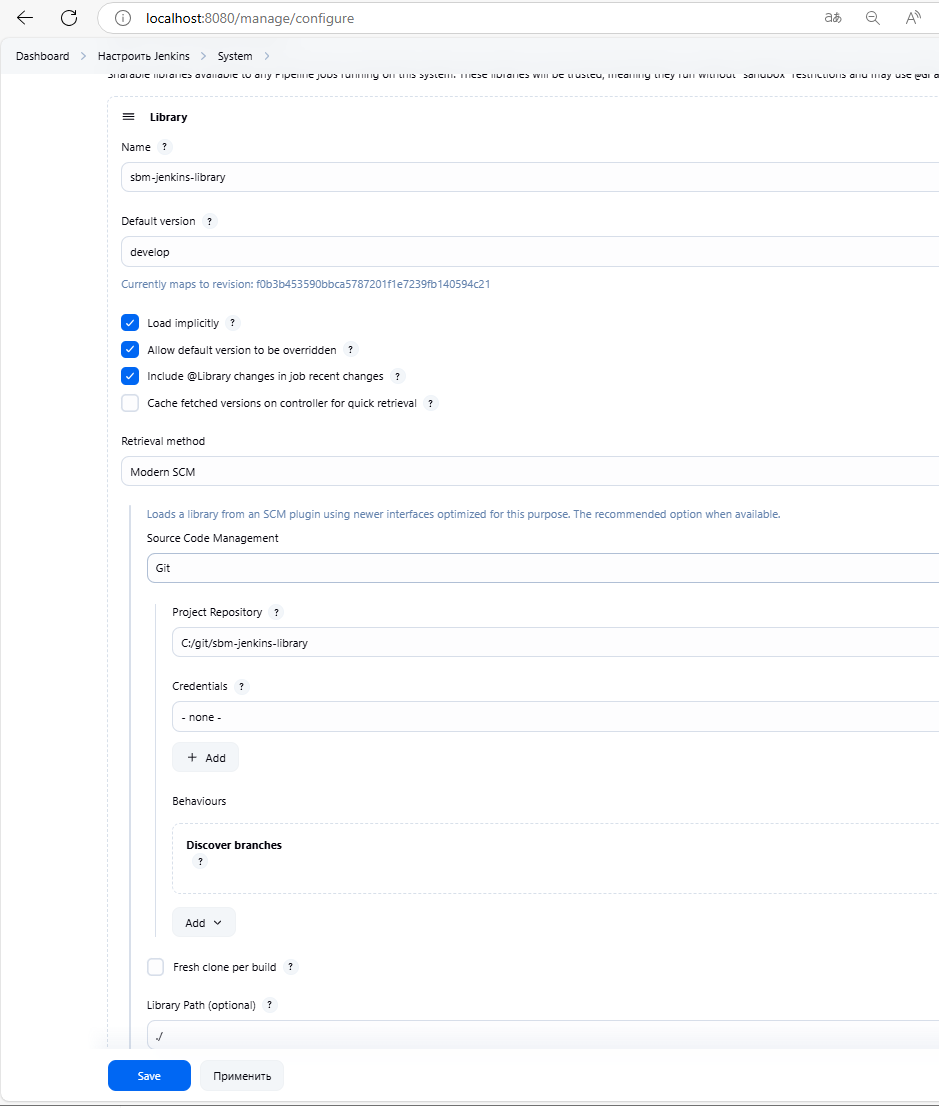The width and height of the screenshot is (939, 1108).
Task: Open help icon next to Project Repository
Action: 277,612
